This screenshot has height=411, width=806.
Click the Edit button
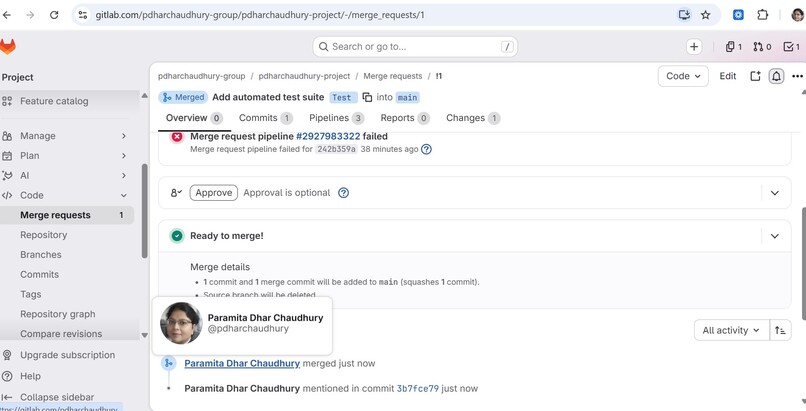727,76
